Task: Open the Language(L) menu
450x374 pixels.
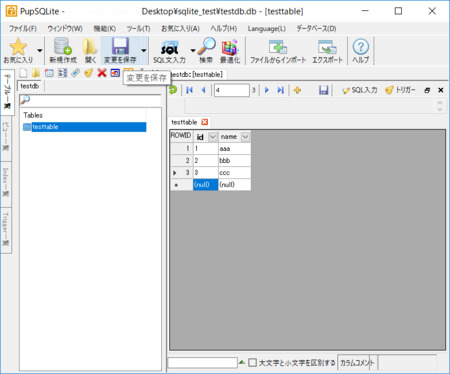Action: pos(267,28)
